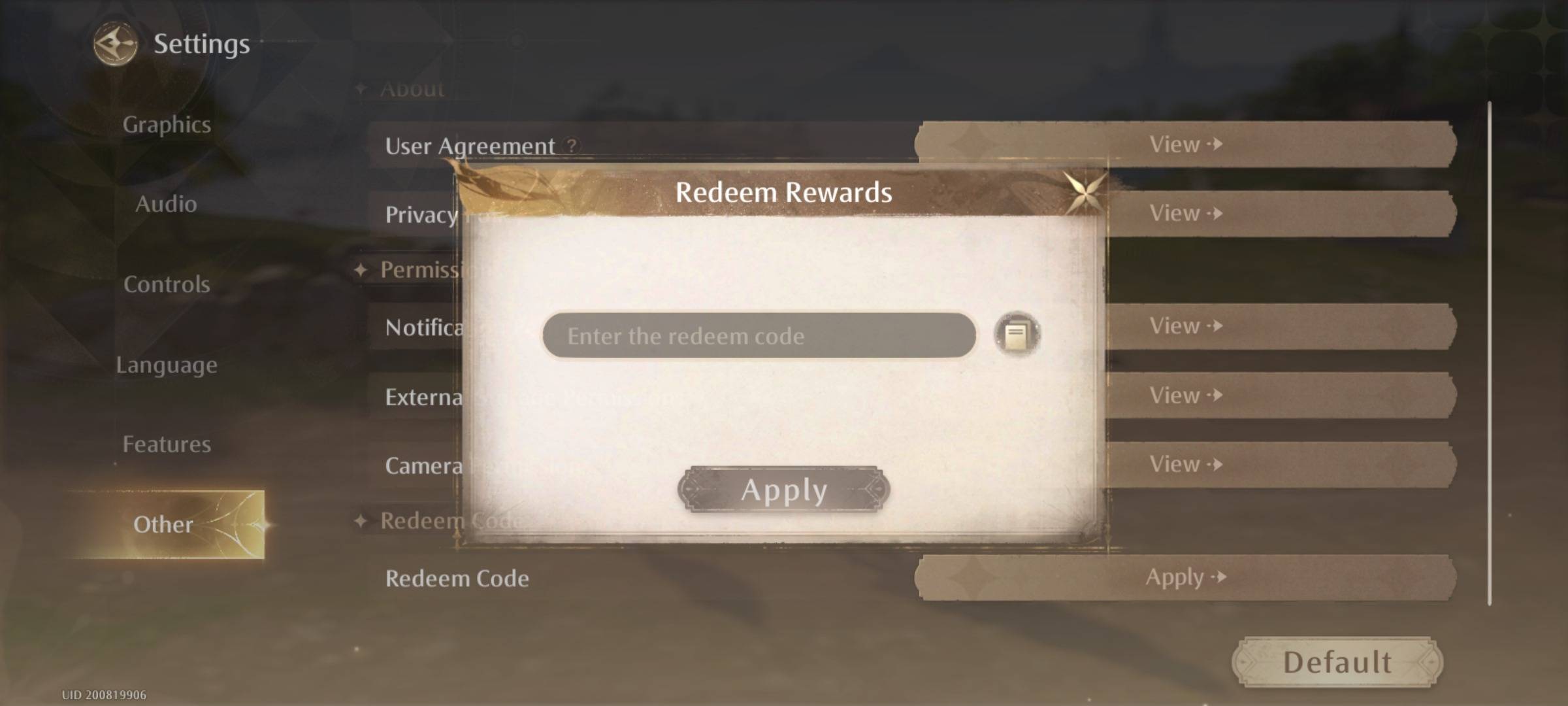Apply the entered redeem code

coord(783,489)
